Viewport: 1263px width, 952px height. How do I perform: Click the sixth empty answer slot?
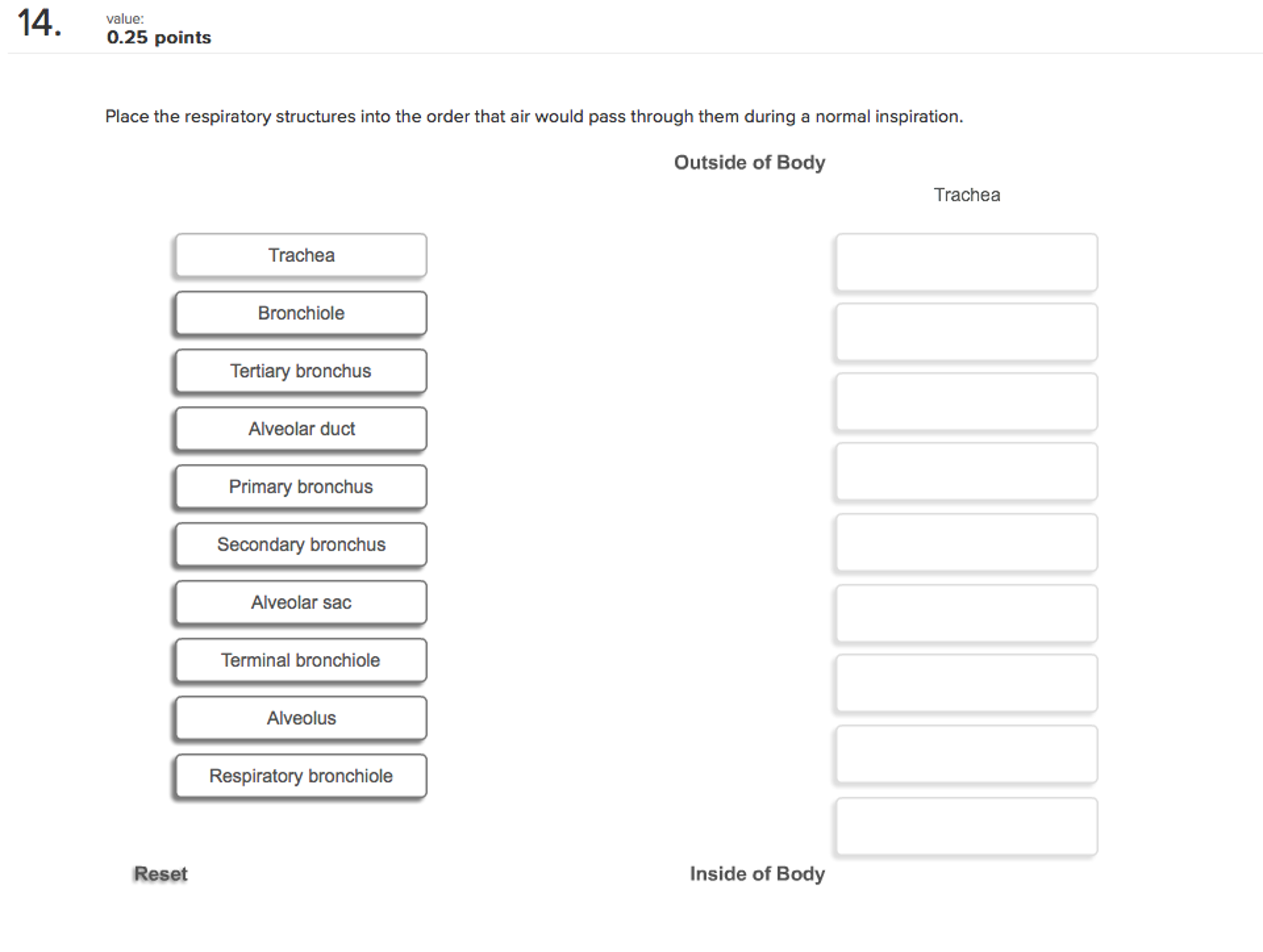[x=966, y=613]
